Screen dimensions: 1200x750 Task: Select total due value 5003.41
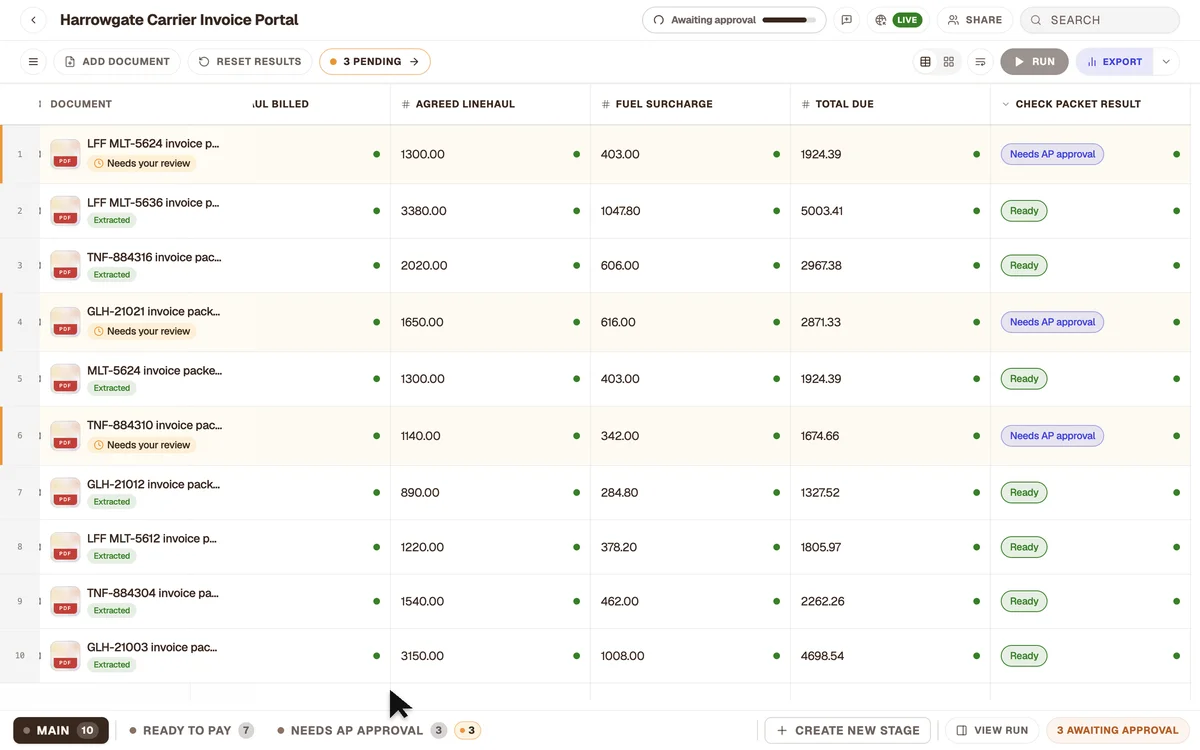tap(822, 211)
